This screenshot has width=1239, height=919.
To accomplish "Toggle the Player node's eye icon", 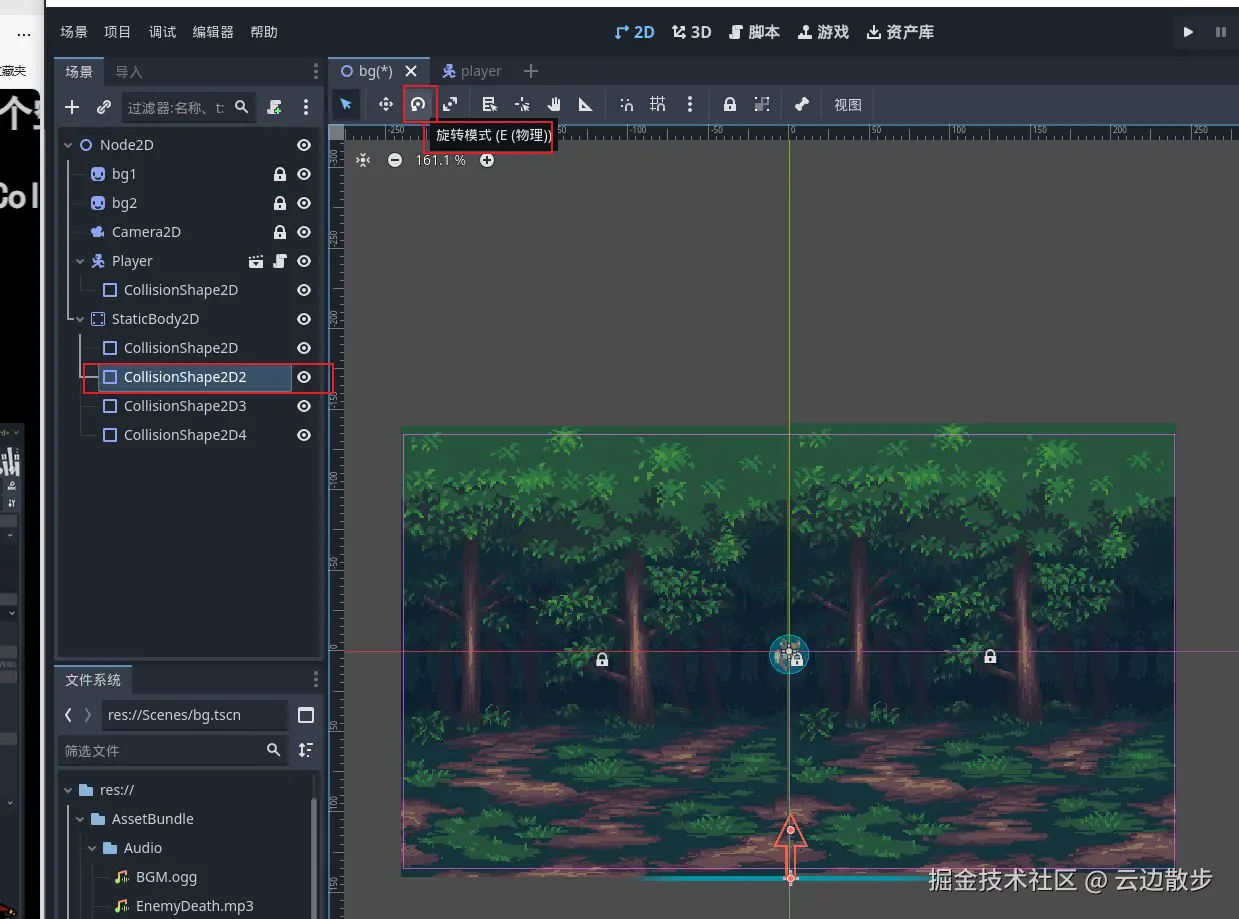I will [304, 261].
